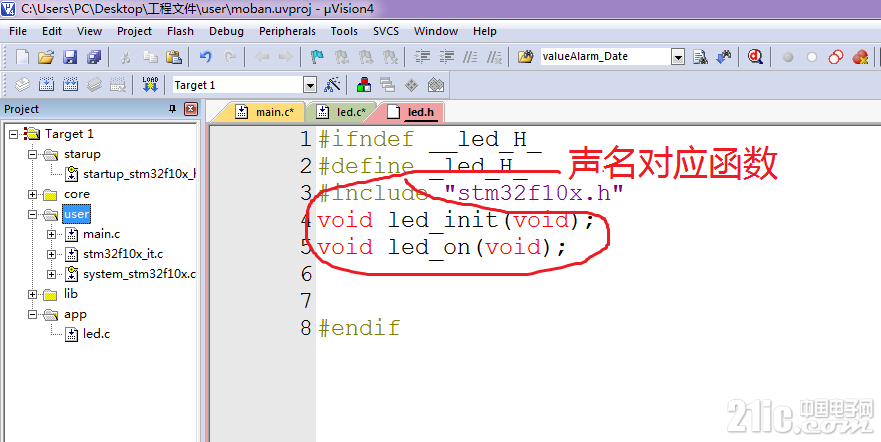Select startup_stm32f10x file in tree
This screenshot has height=442, width=881.
click(139, 174)
